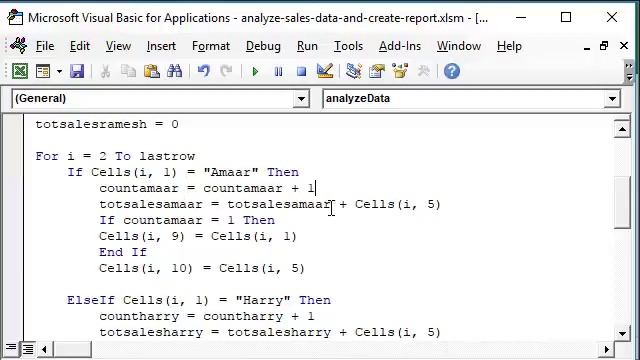Pause execution with Break icon

click(x=278, y=72)
